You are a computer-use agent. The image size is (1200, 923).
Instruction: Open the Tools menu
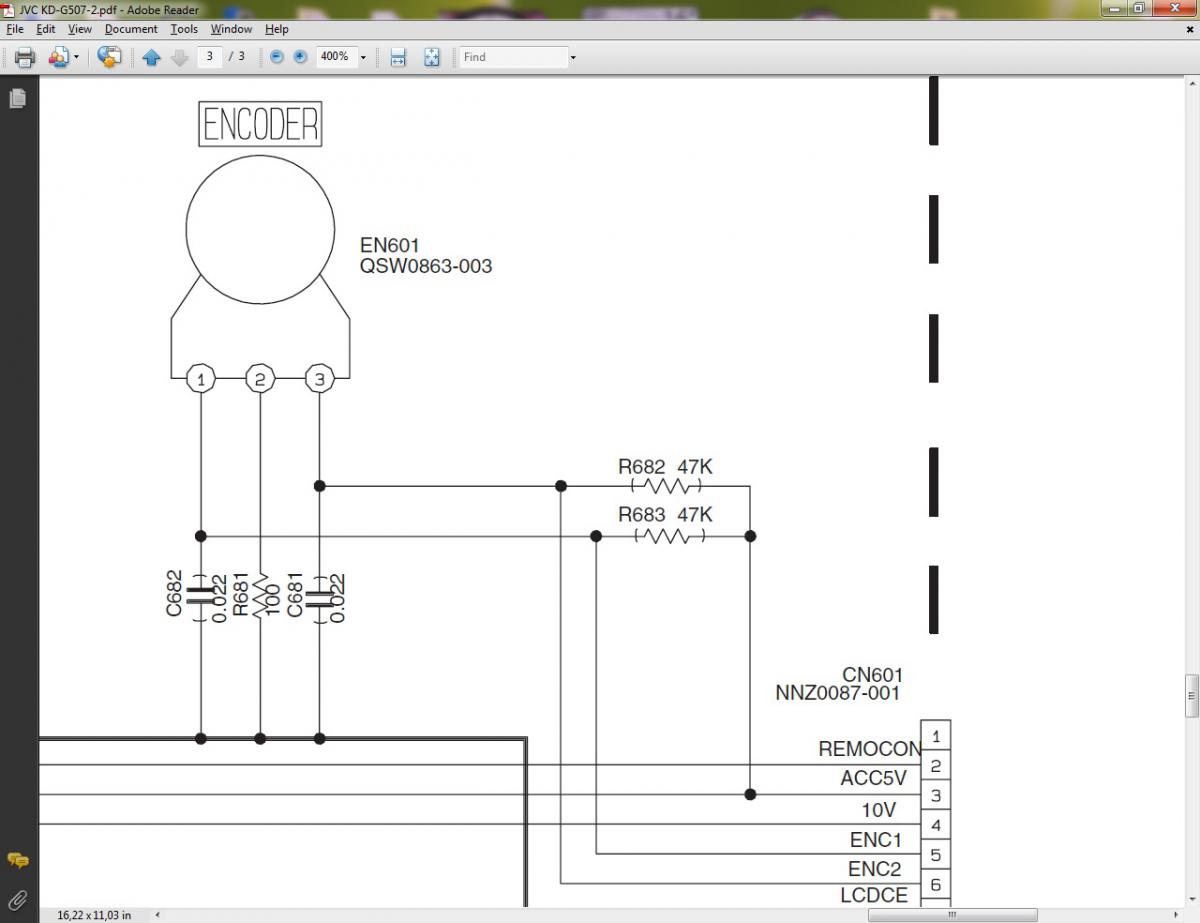click(x=184, y=29)
